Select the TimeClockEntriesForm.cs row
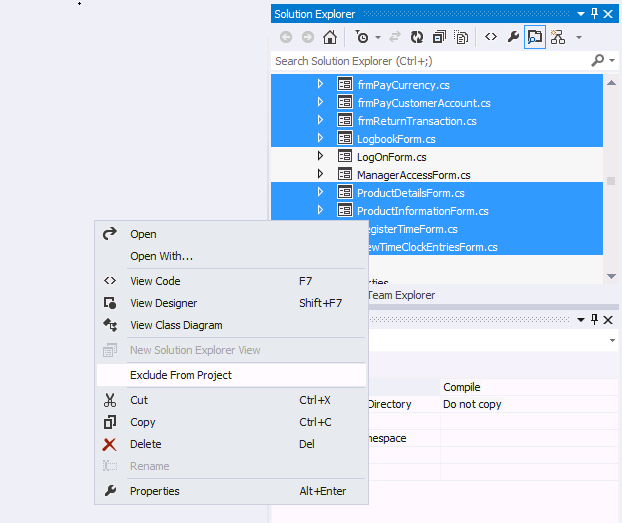 click(x=486, y=247)
